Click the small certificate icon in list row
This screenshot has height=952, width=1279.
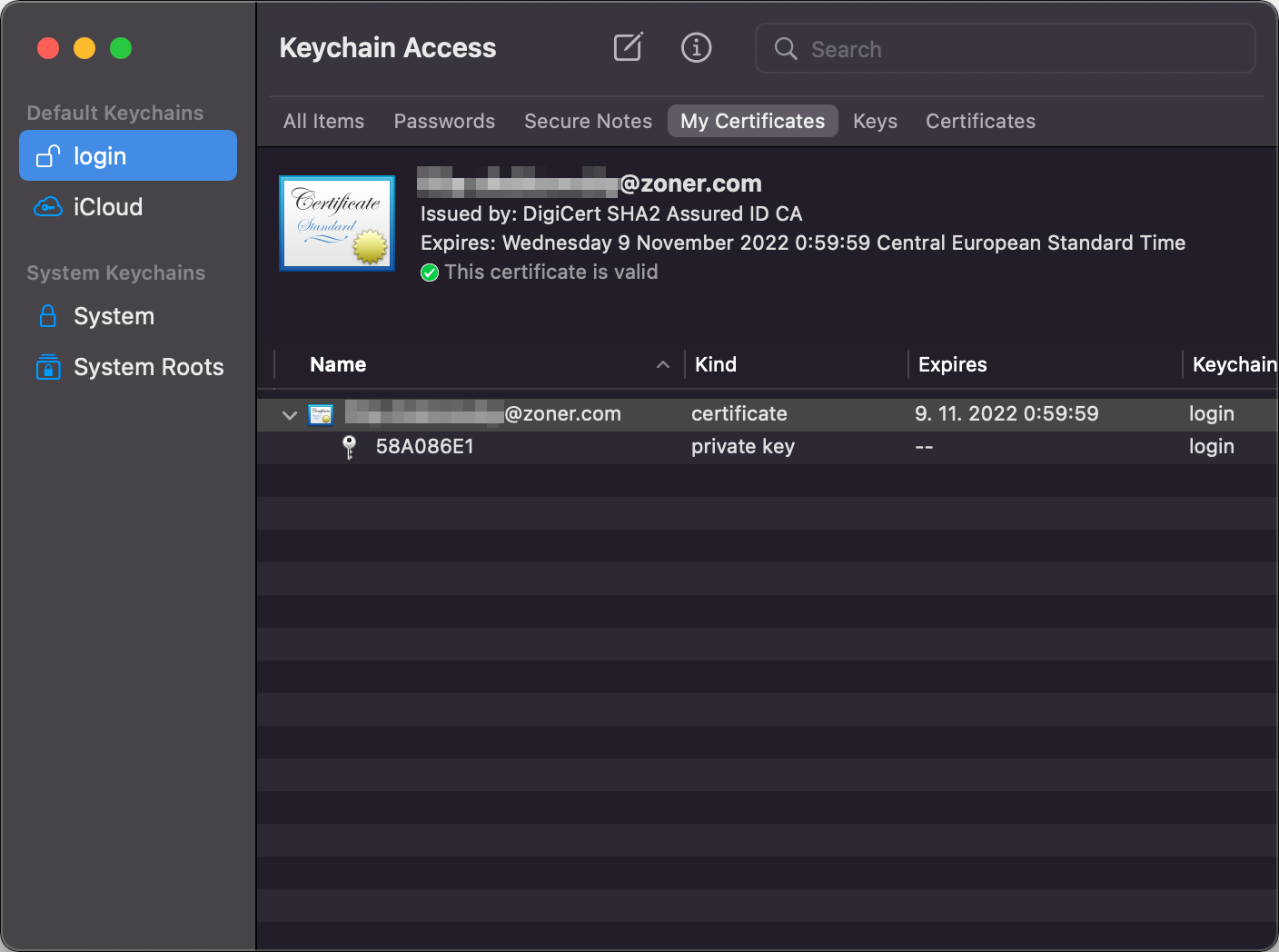point(321,414)
